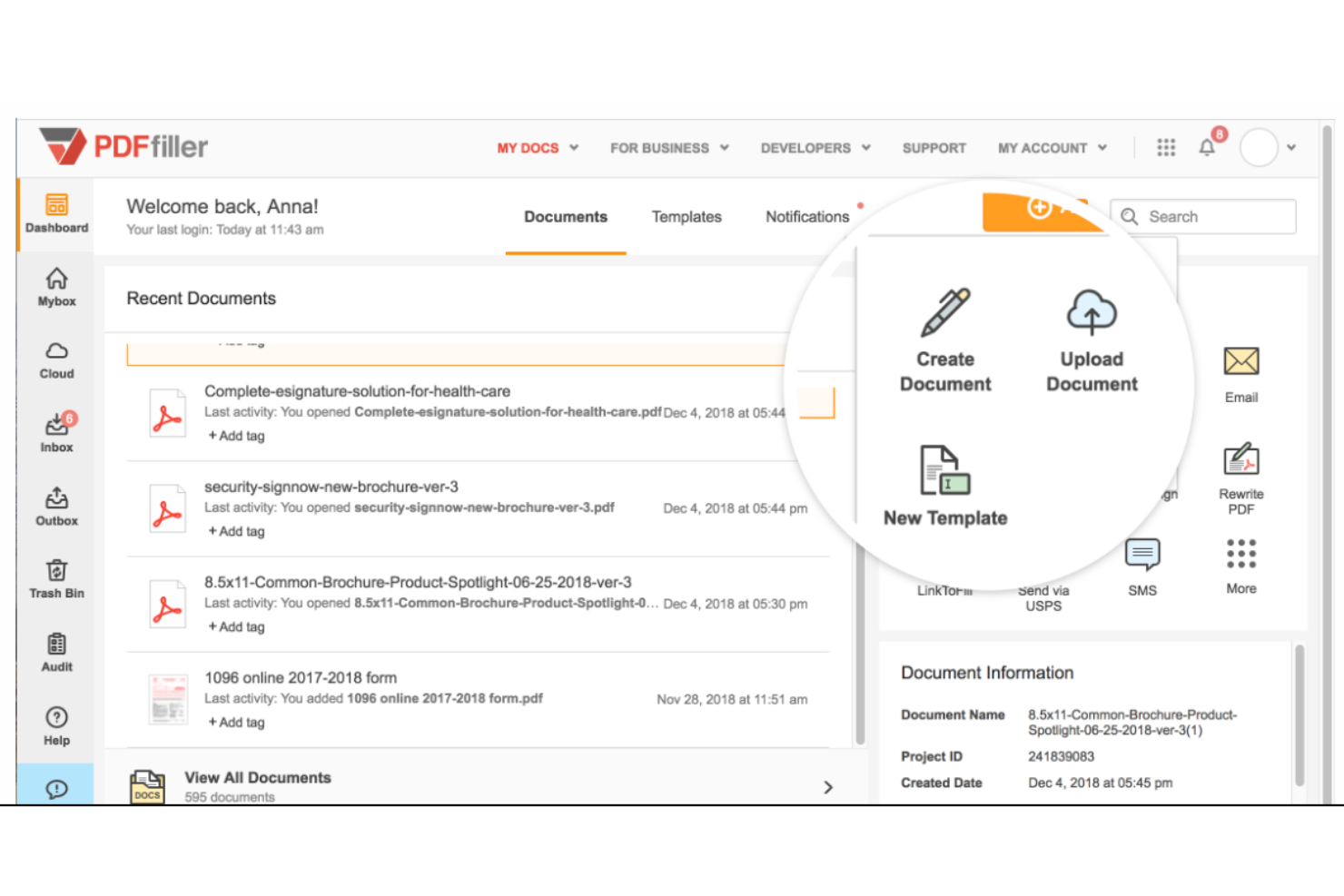1344x896 pixels.
Task: Open Complete-esignature-solution-for-health-care document title
Action: [x=357, y=391]
